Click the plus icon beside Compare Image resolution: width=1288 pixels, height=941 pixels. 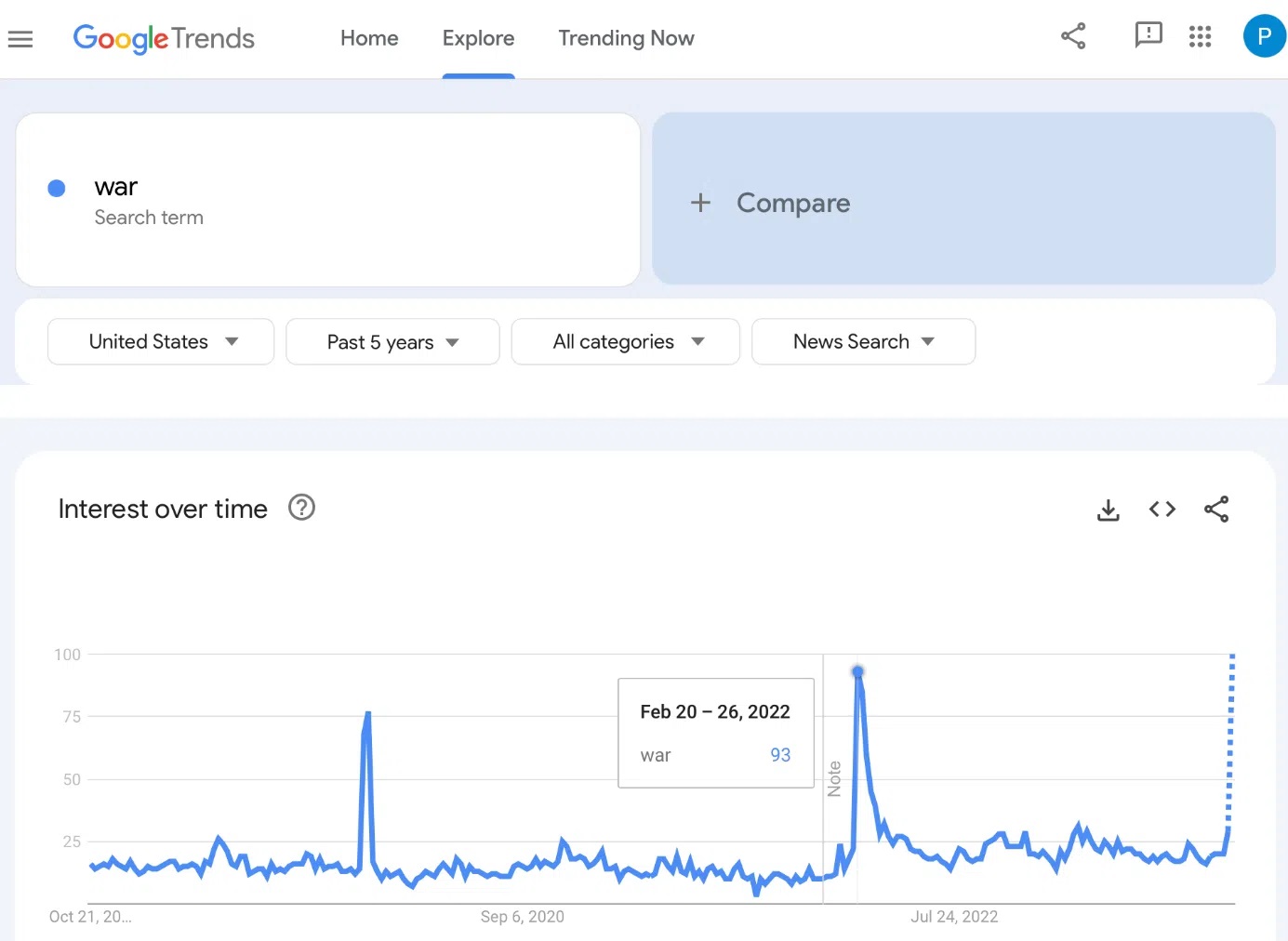[x=700, y=203]
